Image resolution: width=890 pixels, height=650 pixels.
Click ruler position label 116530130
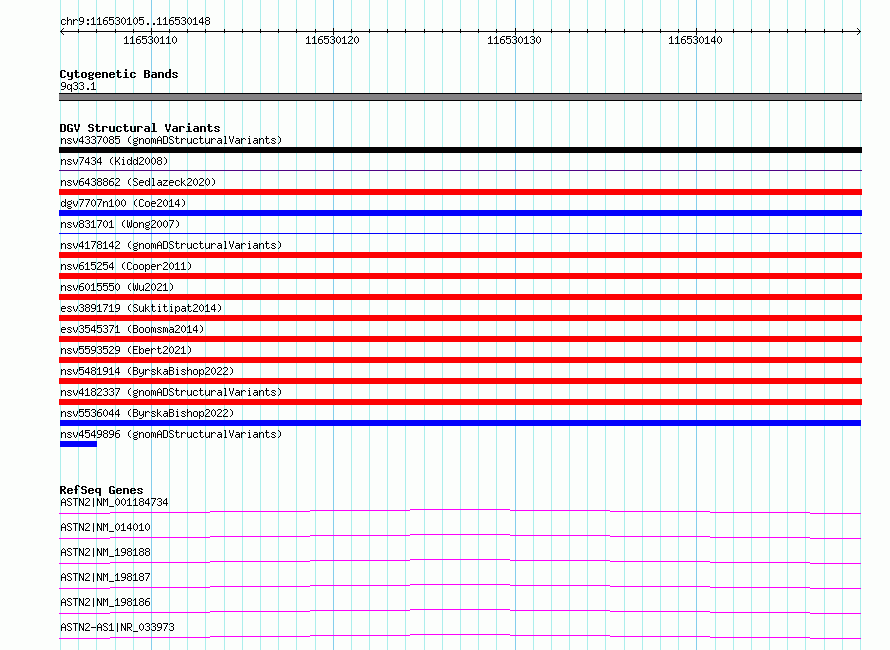(514, 40)
